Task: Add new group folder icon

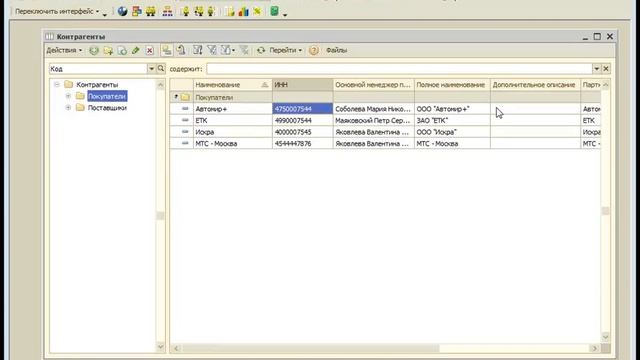Action: [108, 50]
